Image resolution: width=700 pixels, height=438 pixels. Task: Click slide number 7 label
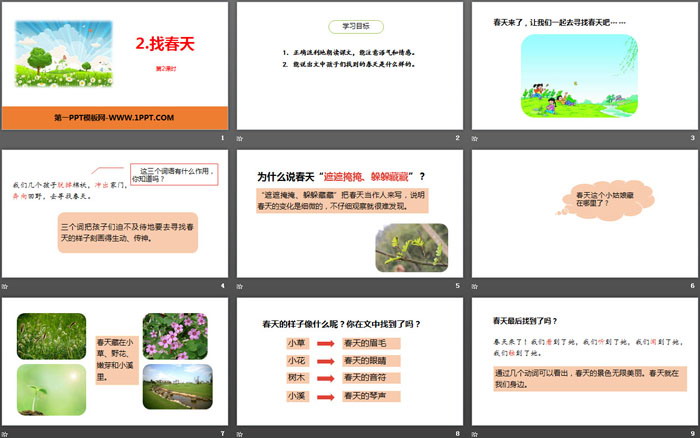point(222,433)
